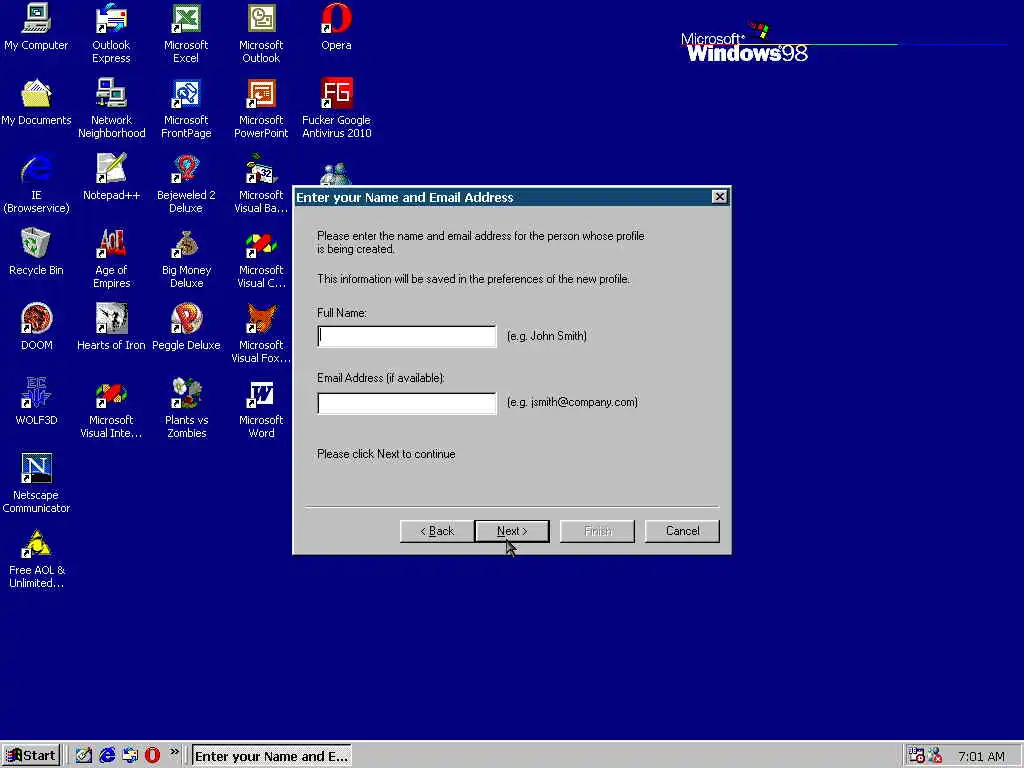Click the Email Address text field

(407, 403)
